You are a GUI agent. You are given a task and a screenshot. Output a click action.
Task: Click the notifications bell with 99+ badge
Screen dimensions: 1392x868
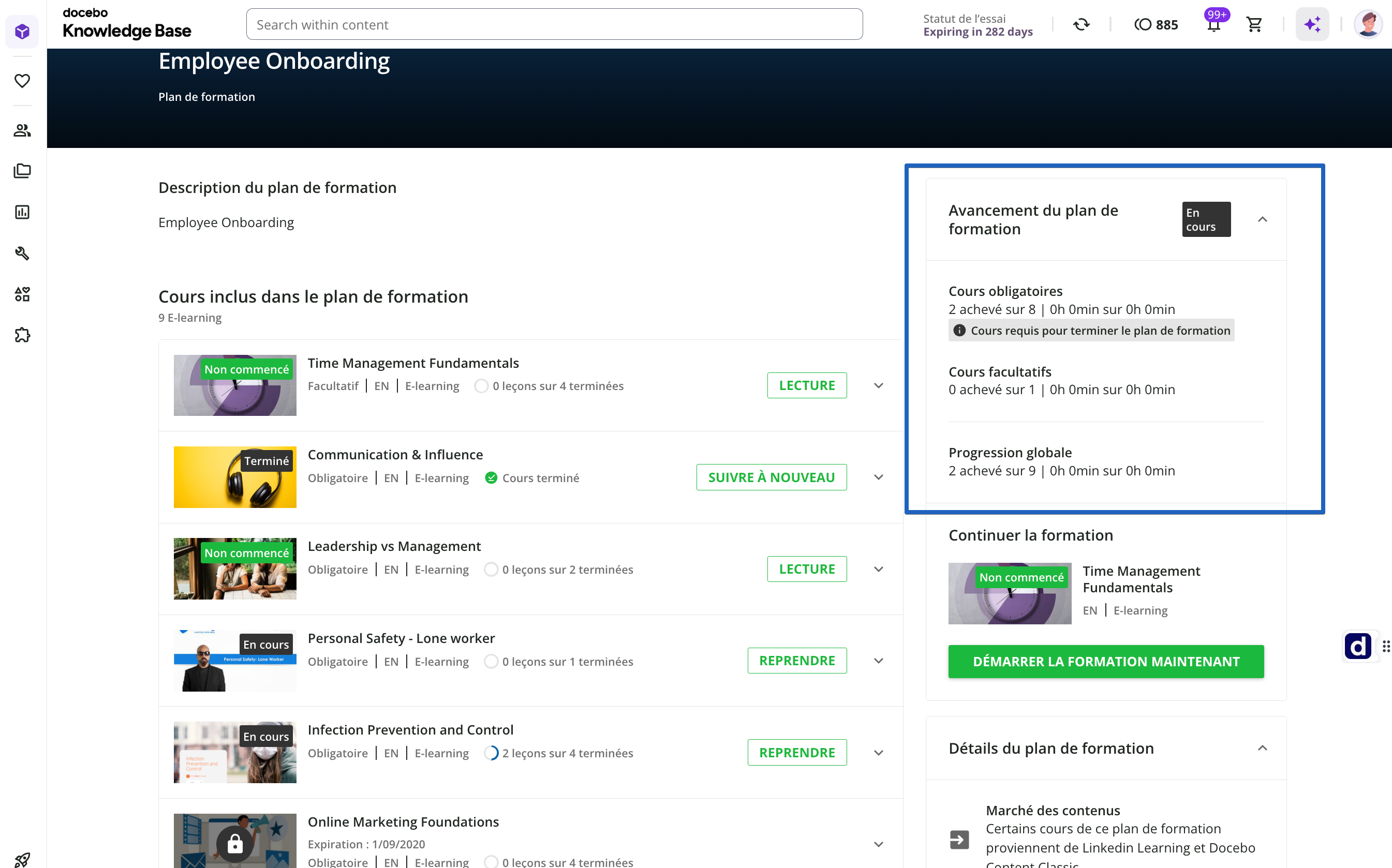[1213, 25]
